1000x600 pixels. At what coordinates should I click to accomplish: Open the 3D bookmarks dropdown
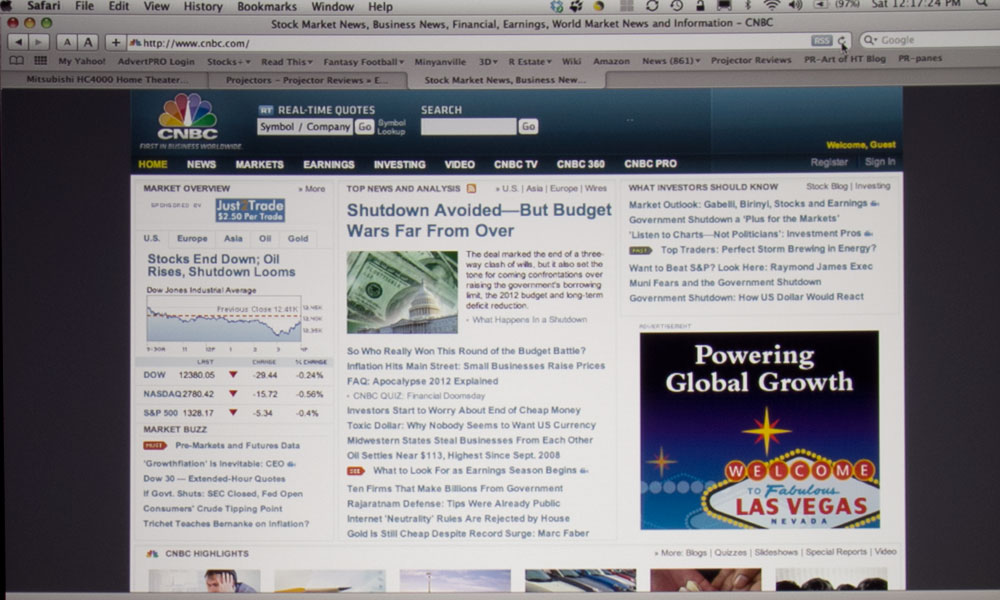click(488, 62)
